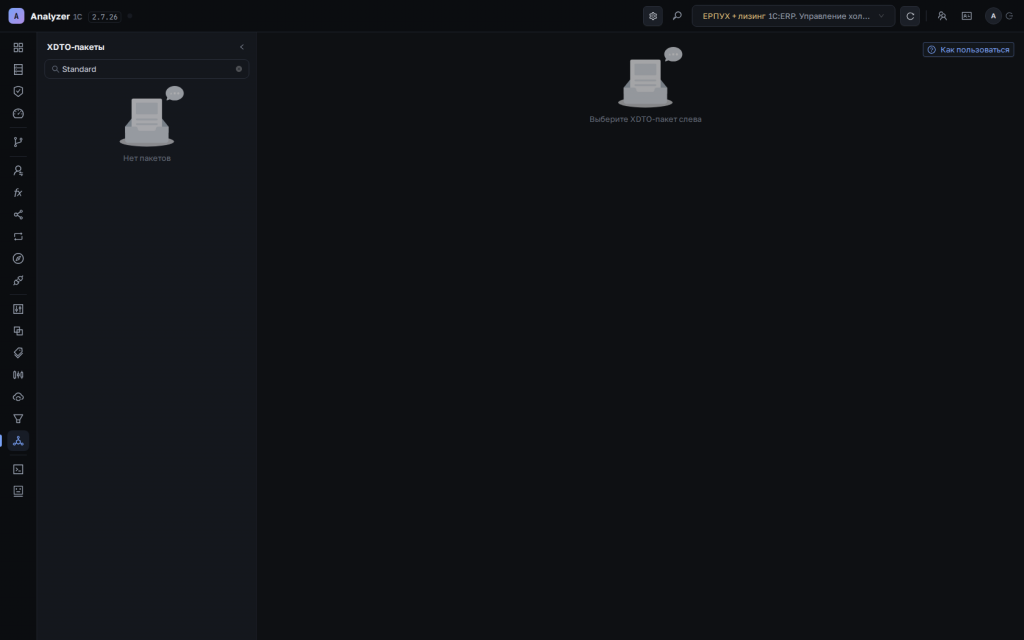Open the overlapping squares icon in sidebar

point(18,331)
